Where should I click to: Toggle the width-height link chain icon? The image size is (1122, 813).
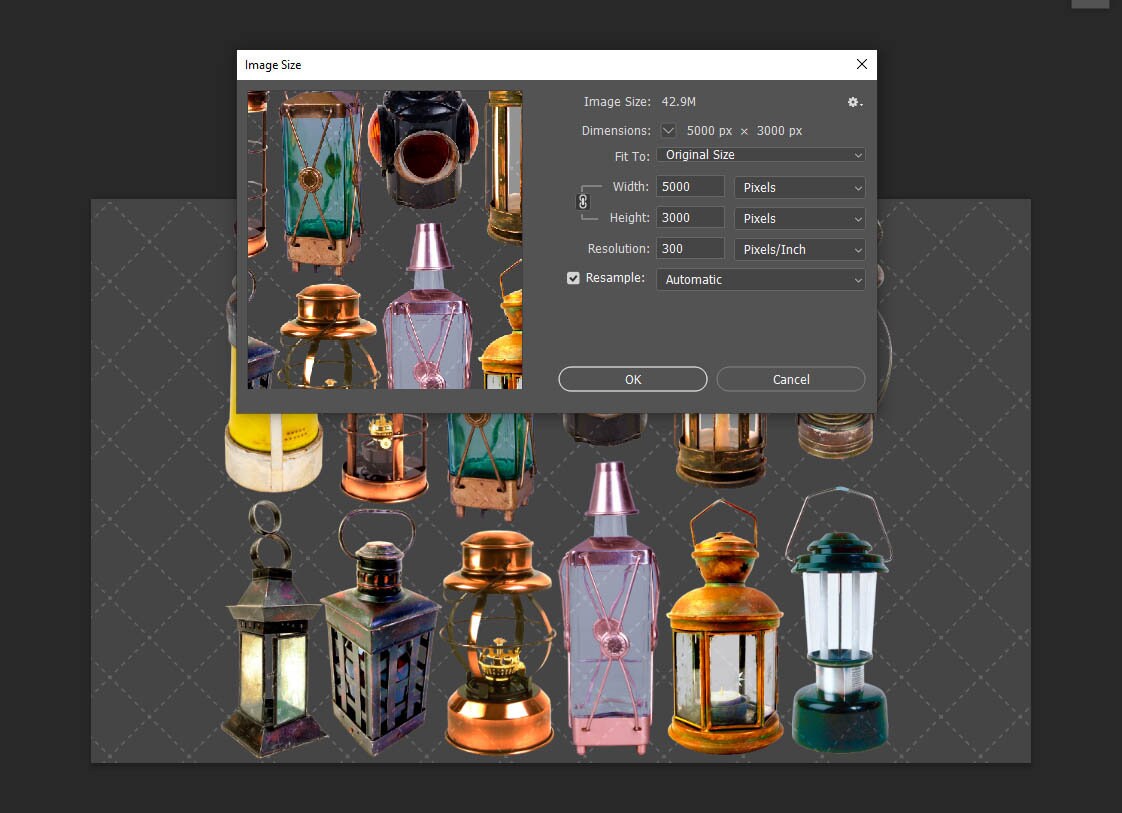tap(581, 202)
